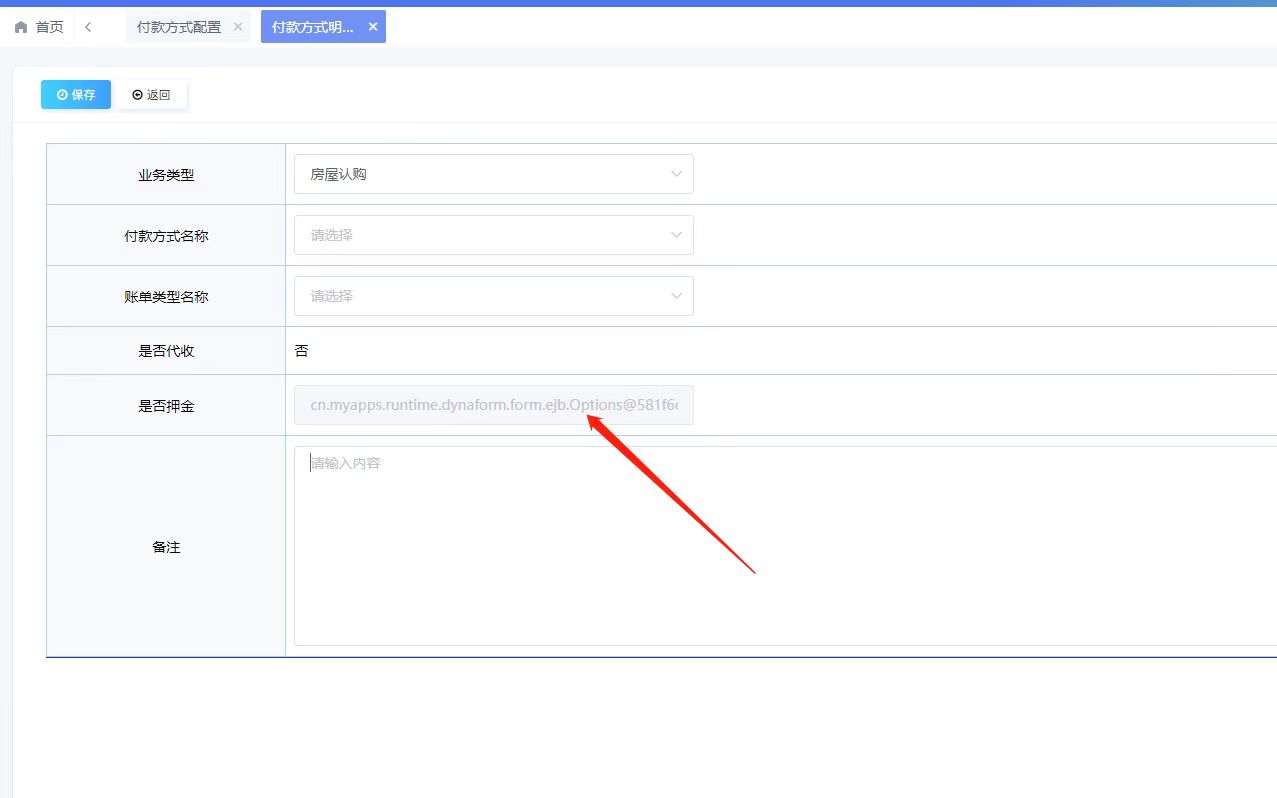Viewport: 1277px width, 798px height.
Task: Open the 业务类型 dropdown showing 房屋认购
Action: click(x=494, y=174)
